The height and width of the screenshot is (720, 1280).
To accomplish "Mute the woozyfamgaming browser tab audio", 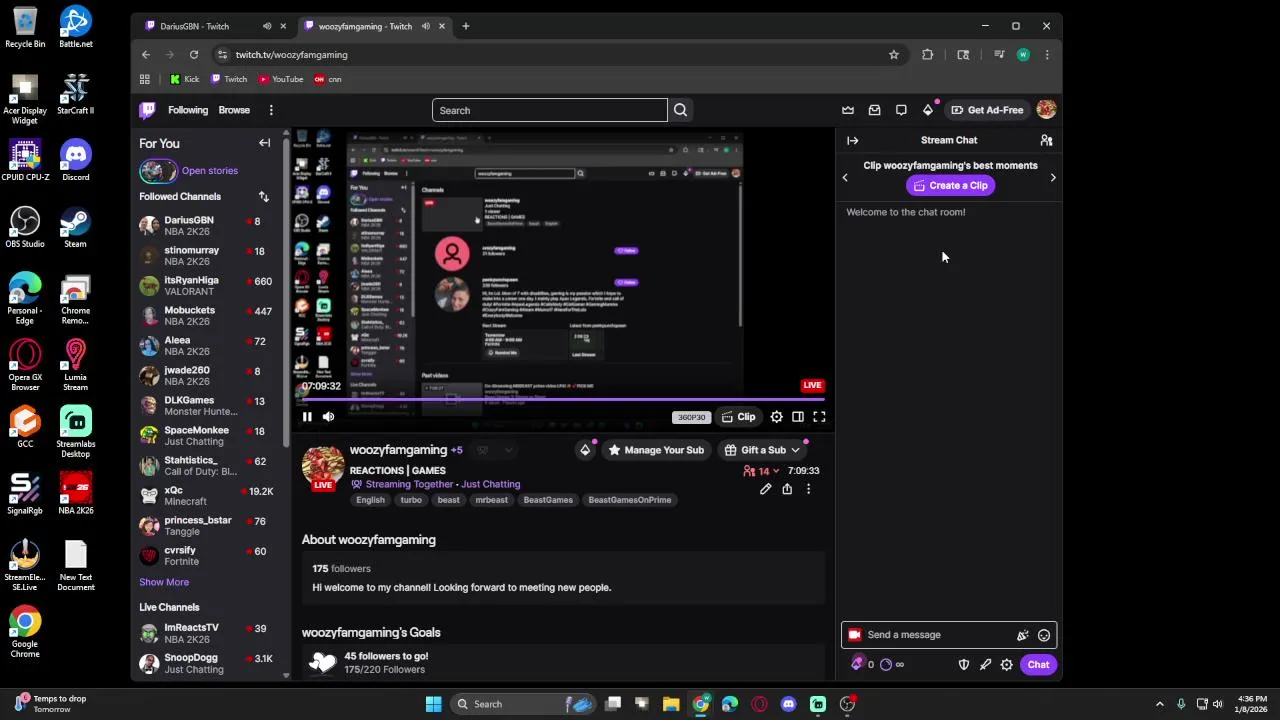I will pos(426,26).
